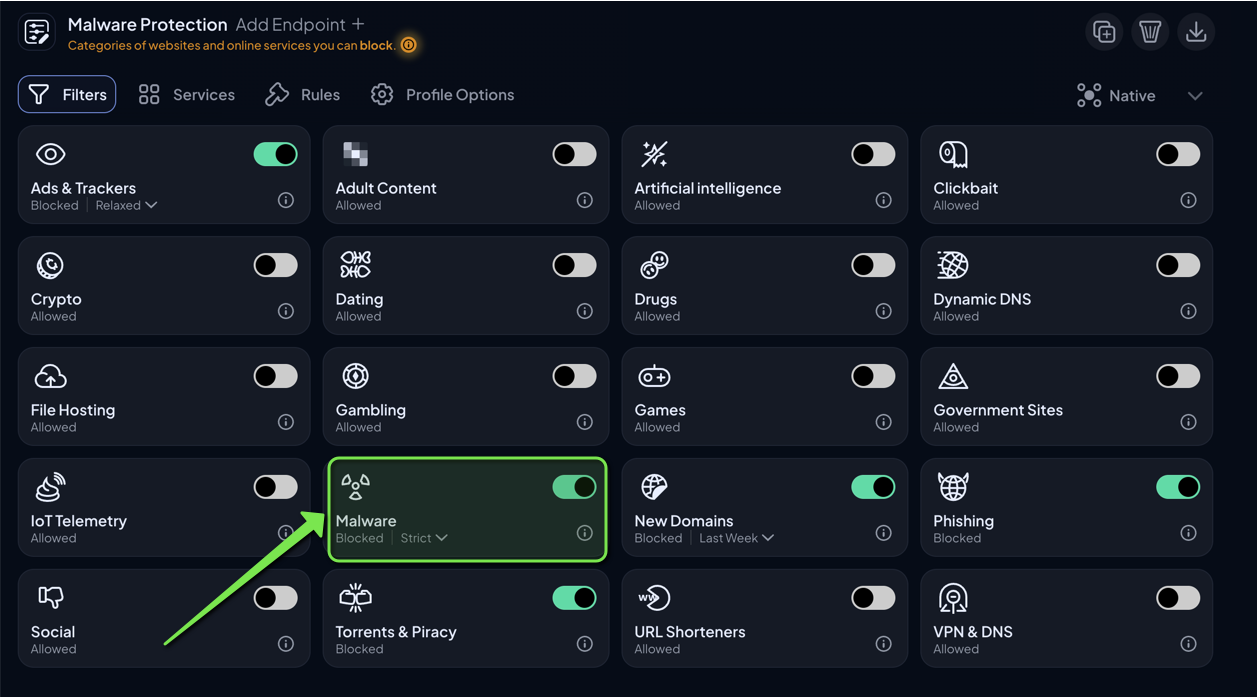
Task: Click the orange info icon after 'block'
Action: (408, 45)
